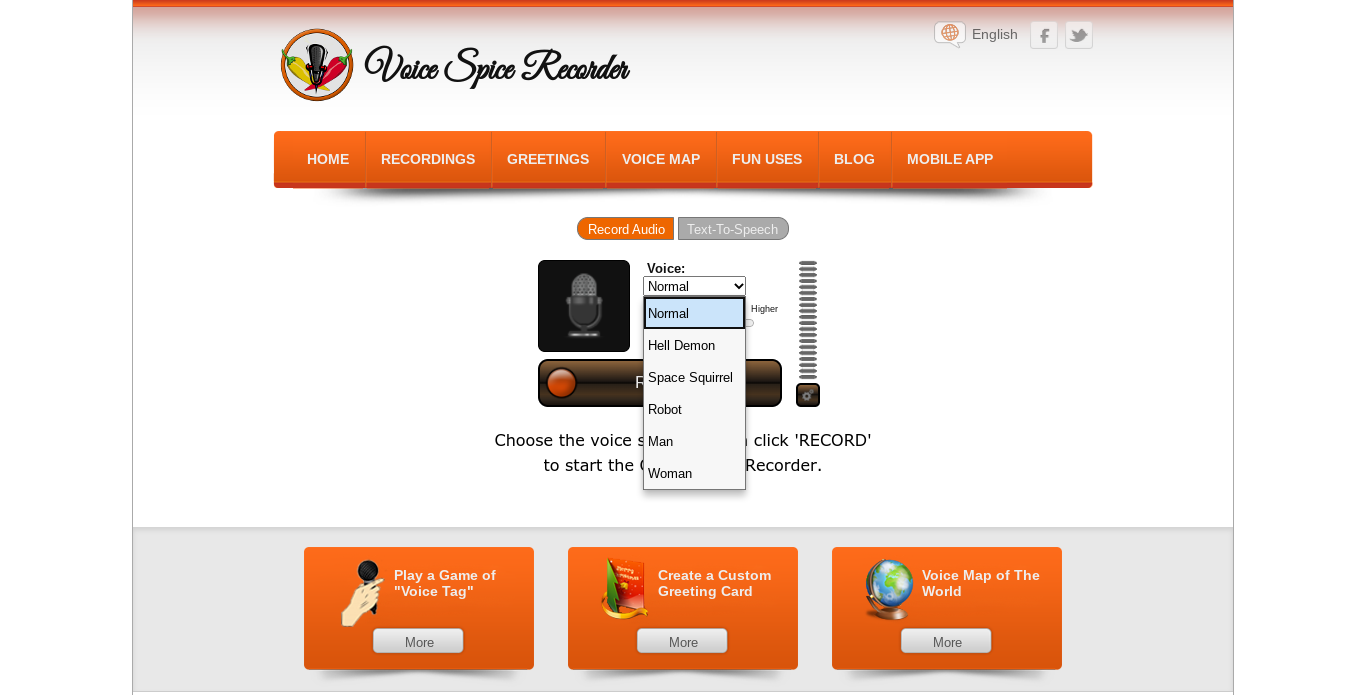Choose Hell Demon voice option
The height and width of the screenshot is (695, 1365).
click(694, 345)
